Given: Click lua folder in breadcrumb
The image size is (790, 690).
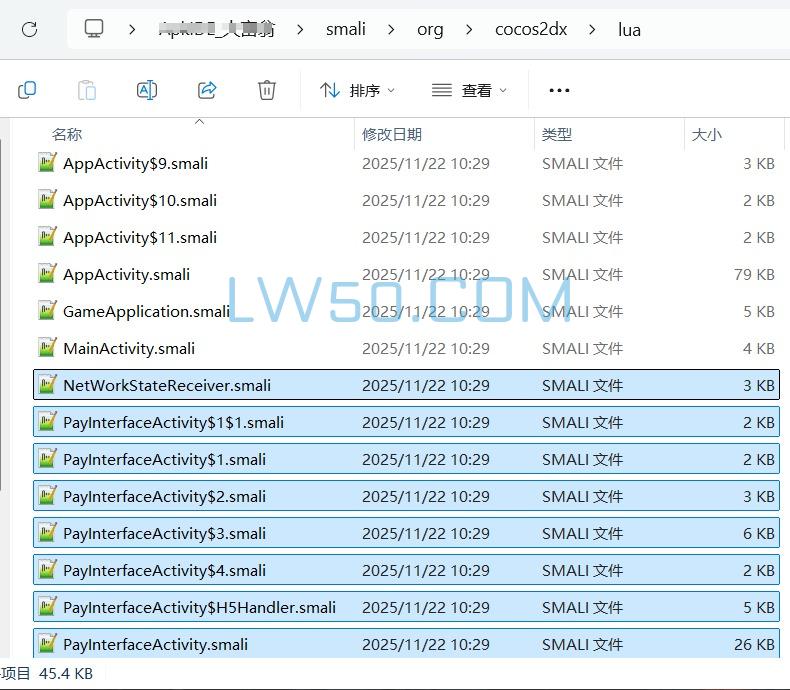Looking at the screenshot, I should pos(629,30).
